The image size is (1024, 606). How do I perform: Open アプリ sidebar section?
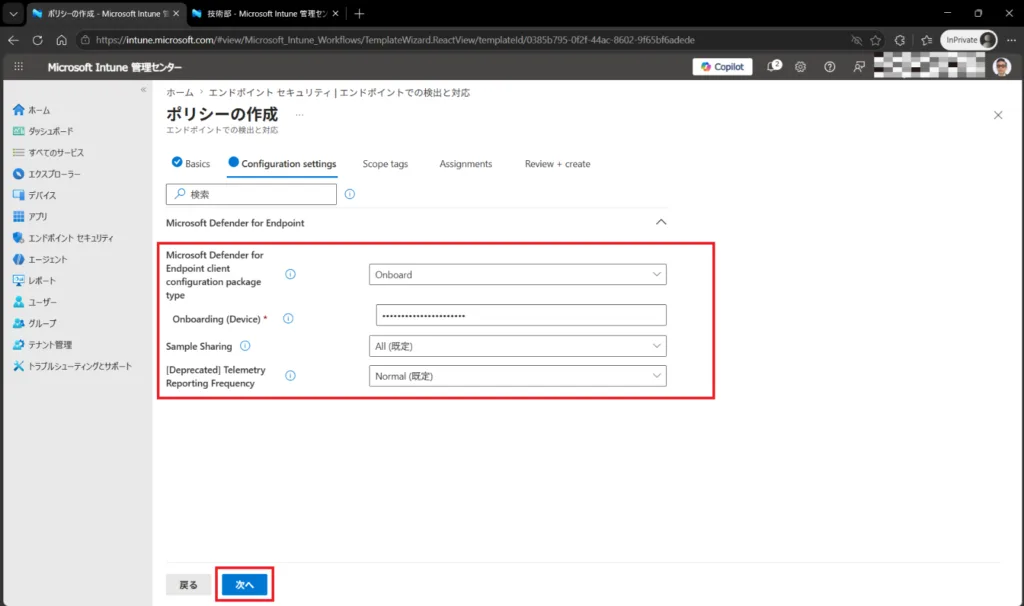tap(30, 216)
